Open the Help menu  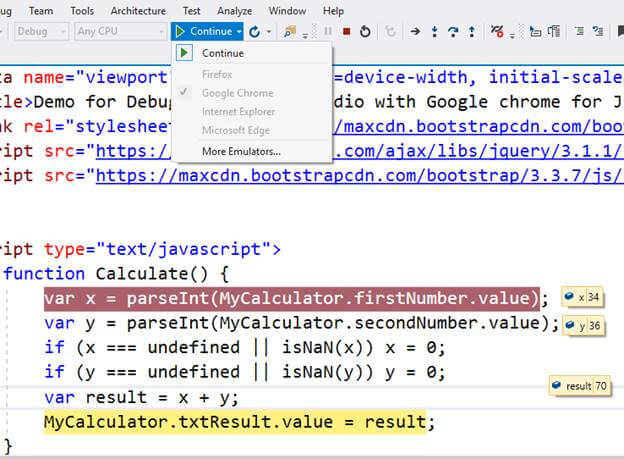(x=333, y=11)
